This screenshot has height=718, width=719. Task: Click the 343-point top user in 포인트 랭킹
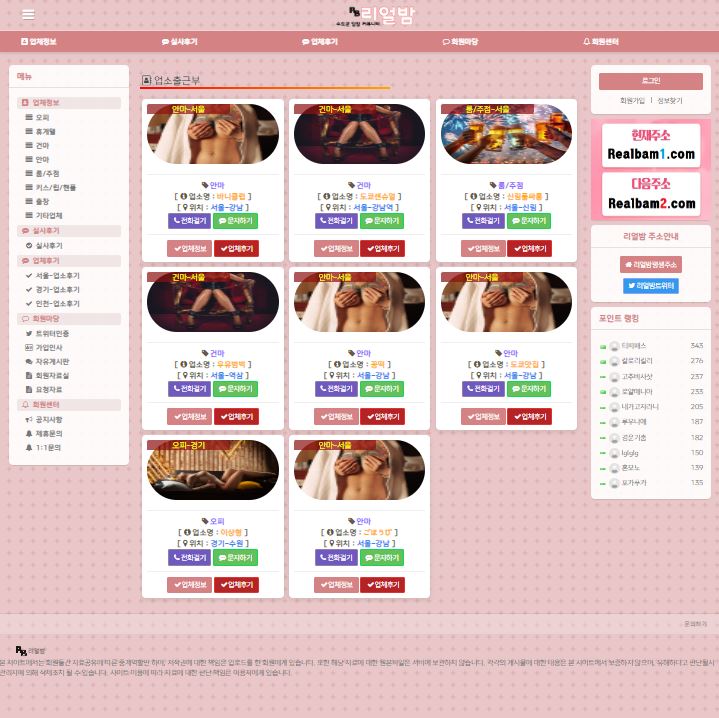pyautogui.click(x=633, y=346)
